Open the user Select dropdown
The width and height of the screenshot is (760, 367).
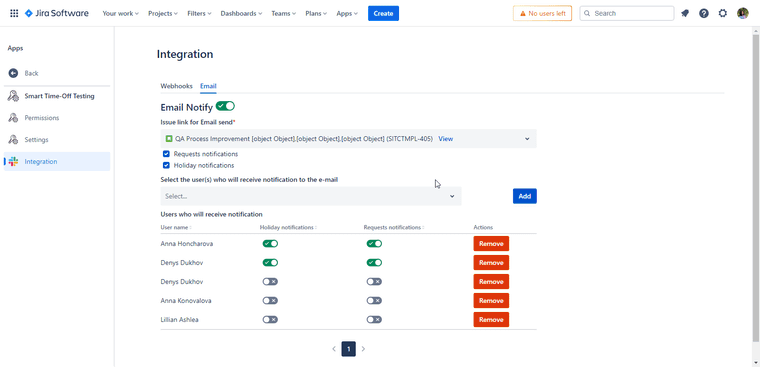pos(311,196)
